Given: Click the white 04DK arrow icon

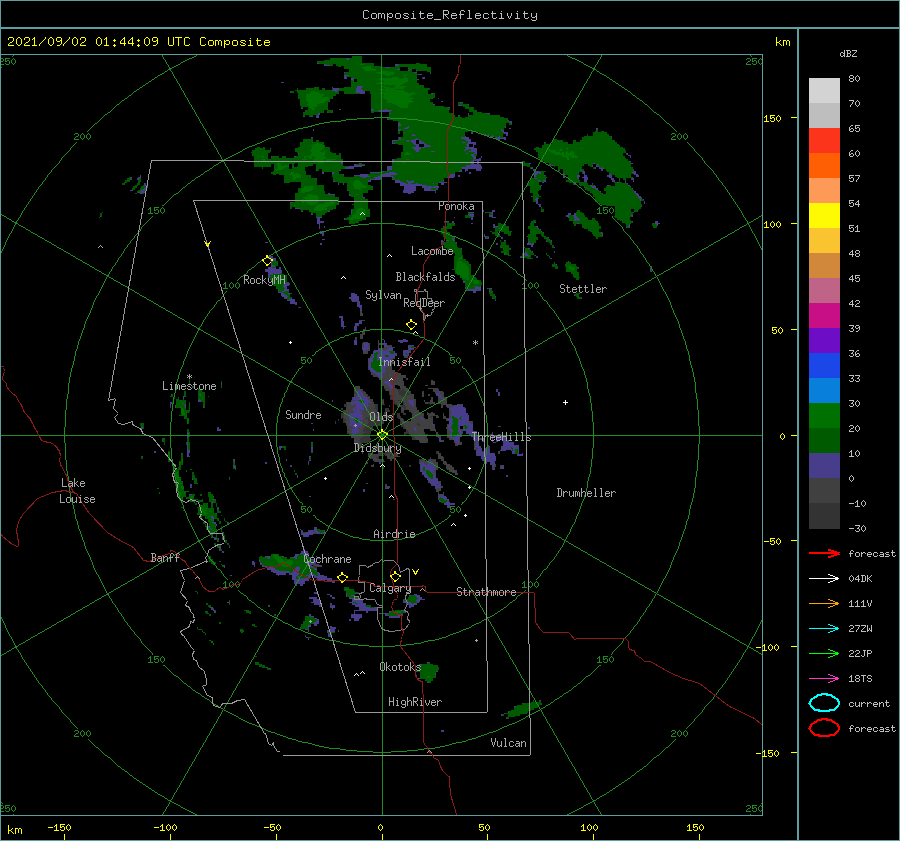Looking at the screenshot, I should 824,578.
